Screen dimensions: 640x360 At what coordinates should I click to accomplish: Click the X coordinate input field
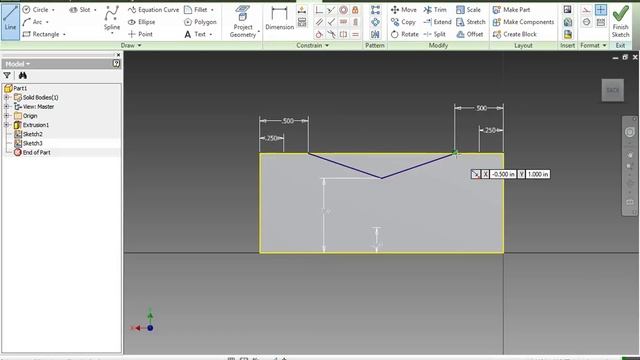coord(502,174)
